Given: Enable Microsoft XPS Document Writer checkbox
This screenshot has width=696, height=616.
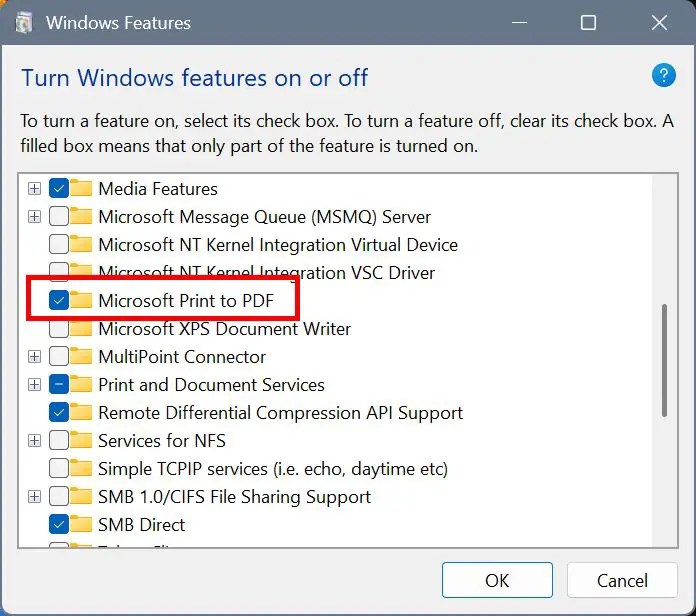Looking at the screenshot, I should click(59, 328).
